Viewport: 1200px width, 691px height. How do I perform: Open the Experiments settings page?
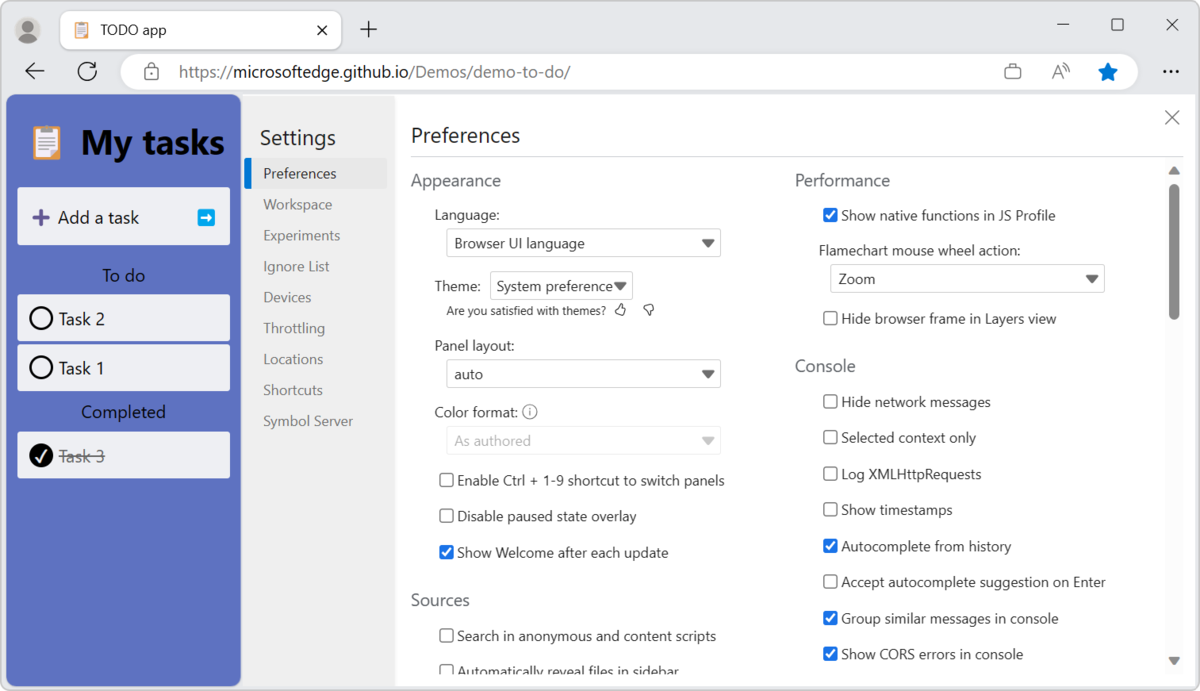click(x=302, y=235)
